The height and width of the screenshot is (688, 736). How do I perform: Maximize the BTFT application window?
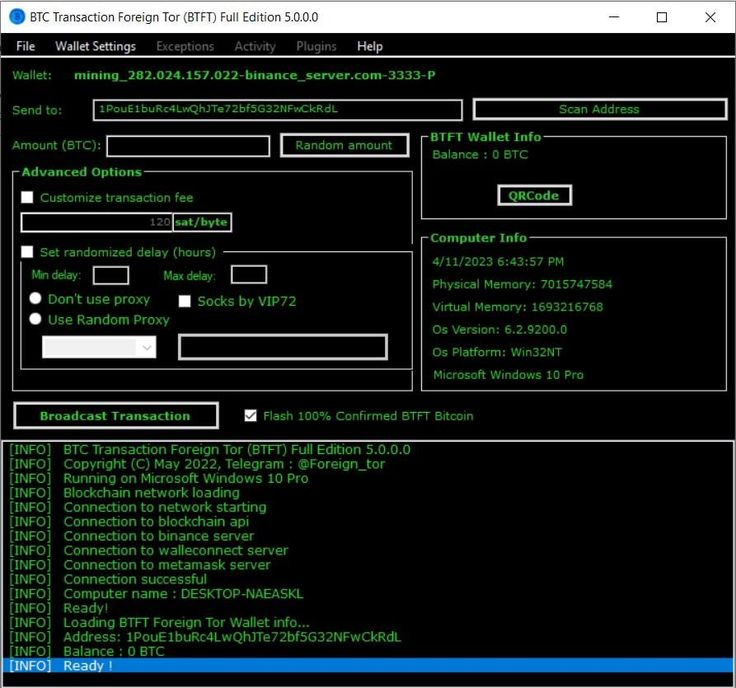[662, 17]
